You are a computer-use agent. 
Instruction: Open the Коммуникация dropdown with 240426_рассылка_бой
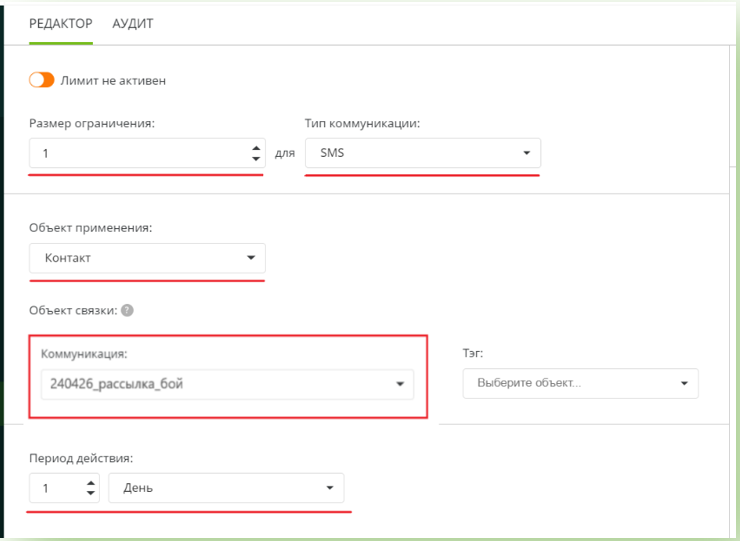click(227, 383)
